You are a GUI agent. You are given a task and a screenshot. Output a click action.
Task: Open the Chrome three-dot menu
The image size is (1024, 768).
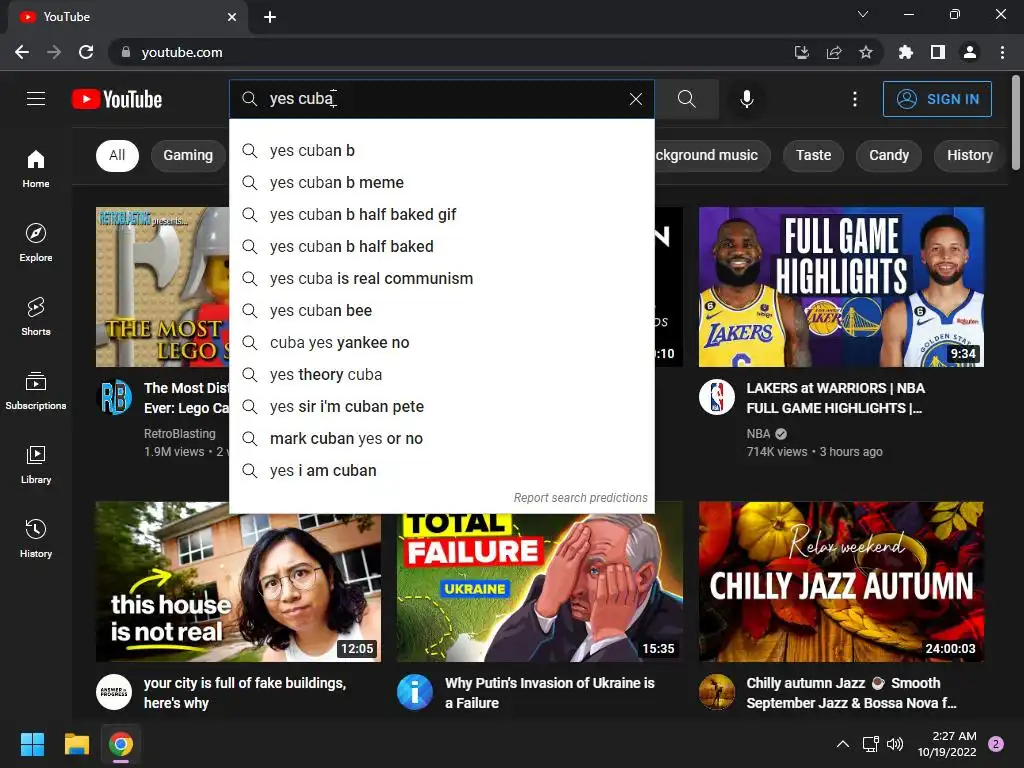[x=1002, y=52]
